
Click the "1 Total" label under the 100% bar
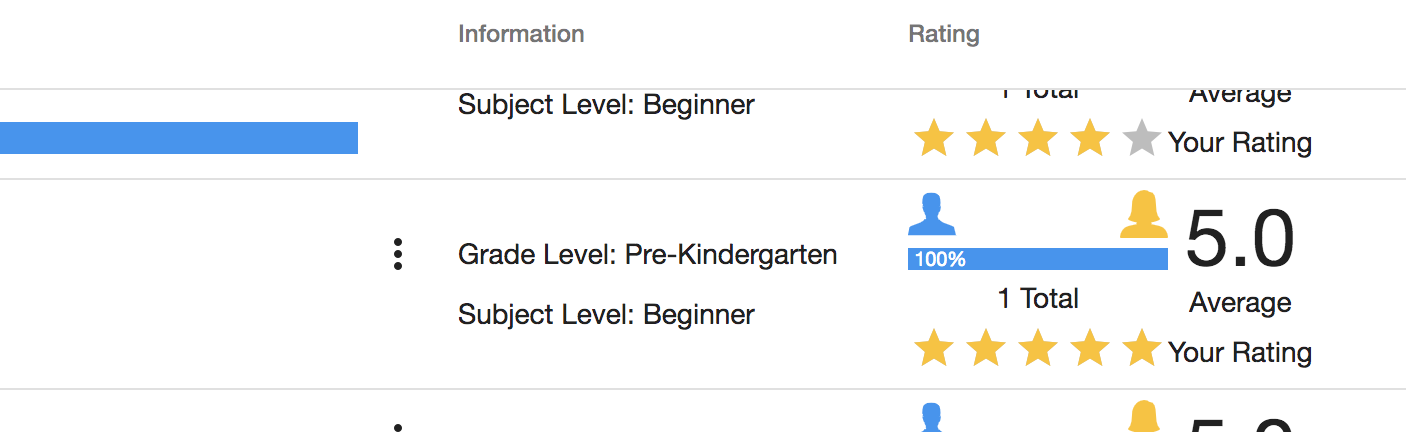[x=1038, y=298]
